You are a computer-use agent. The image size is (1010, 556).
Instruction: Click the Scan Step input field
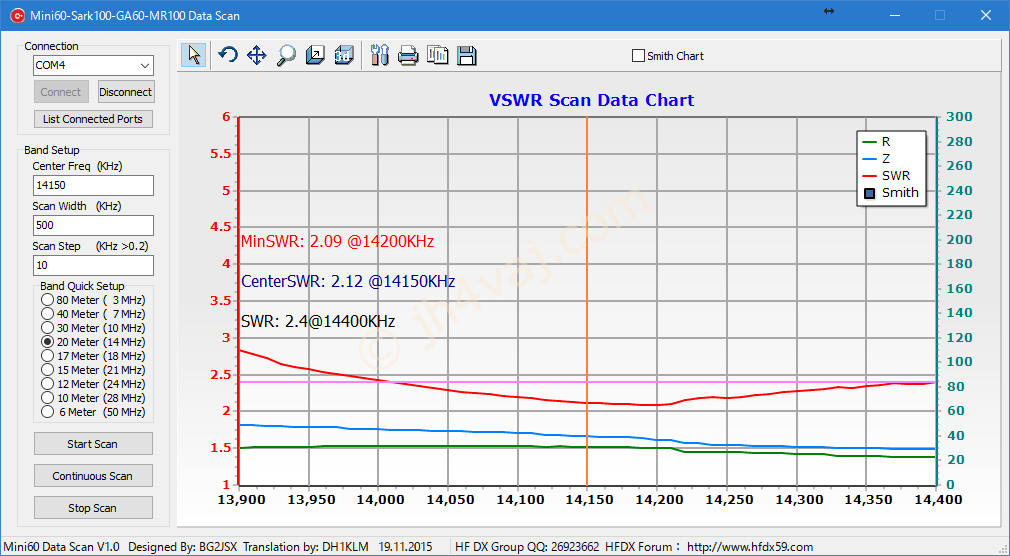[x=93, y=265]
